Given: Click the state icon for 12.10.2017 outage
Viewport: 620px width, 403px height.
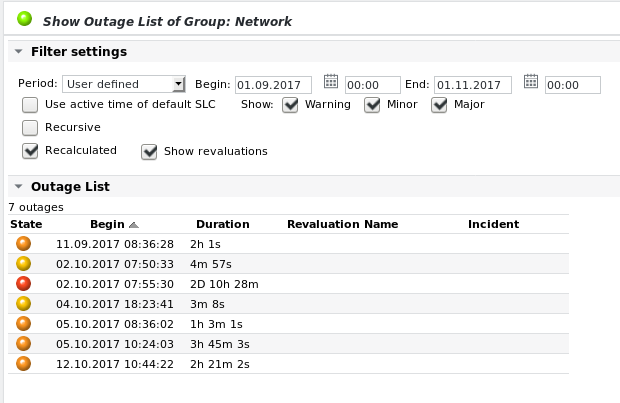Looking at the screenshot, I should 24,362.
